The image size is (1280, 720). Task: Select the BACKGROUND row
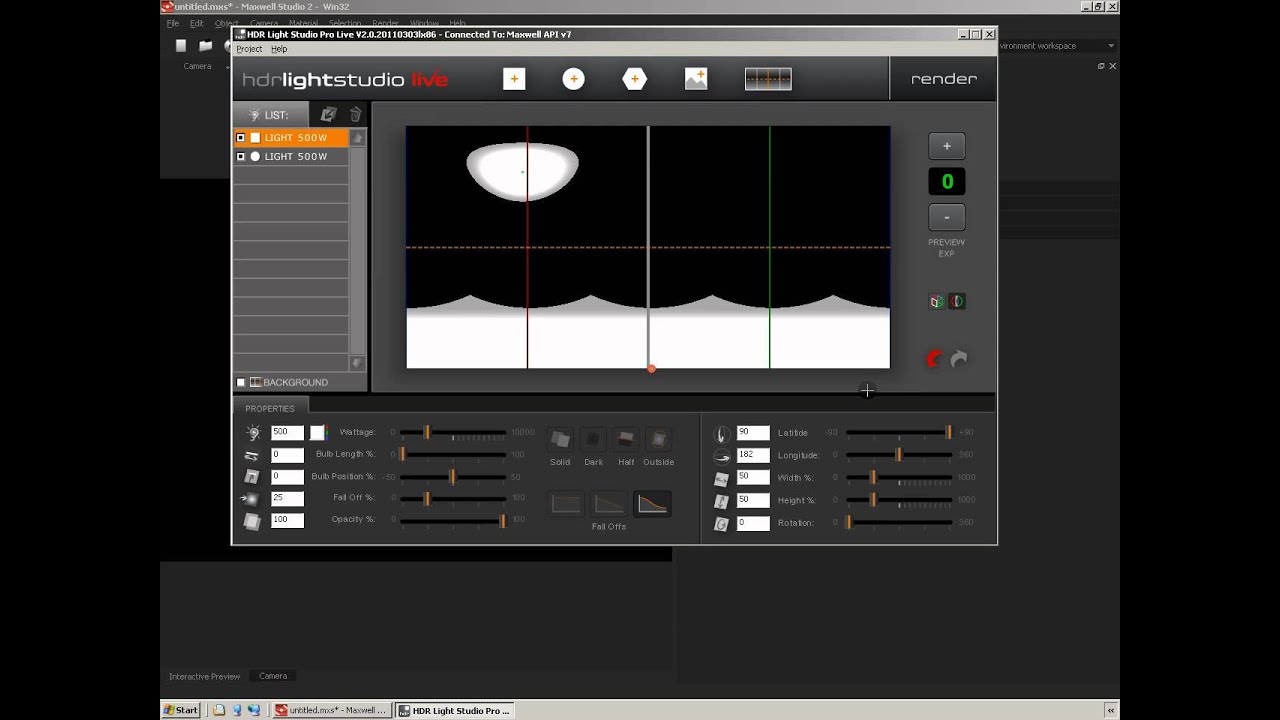(x=299, y=382)
